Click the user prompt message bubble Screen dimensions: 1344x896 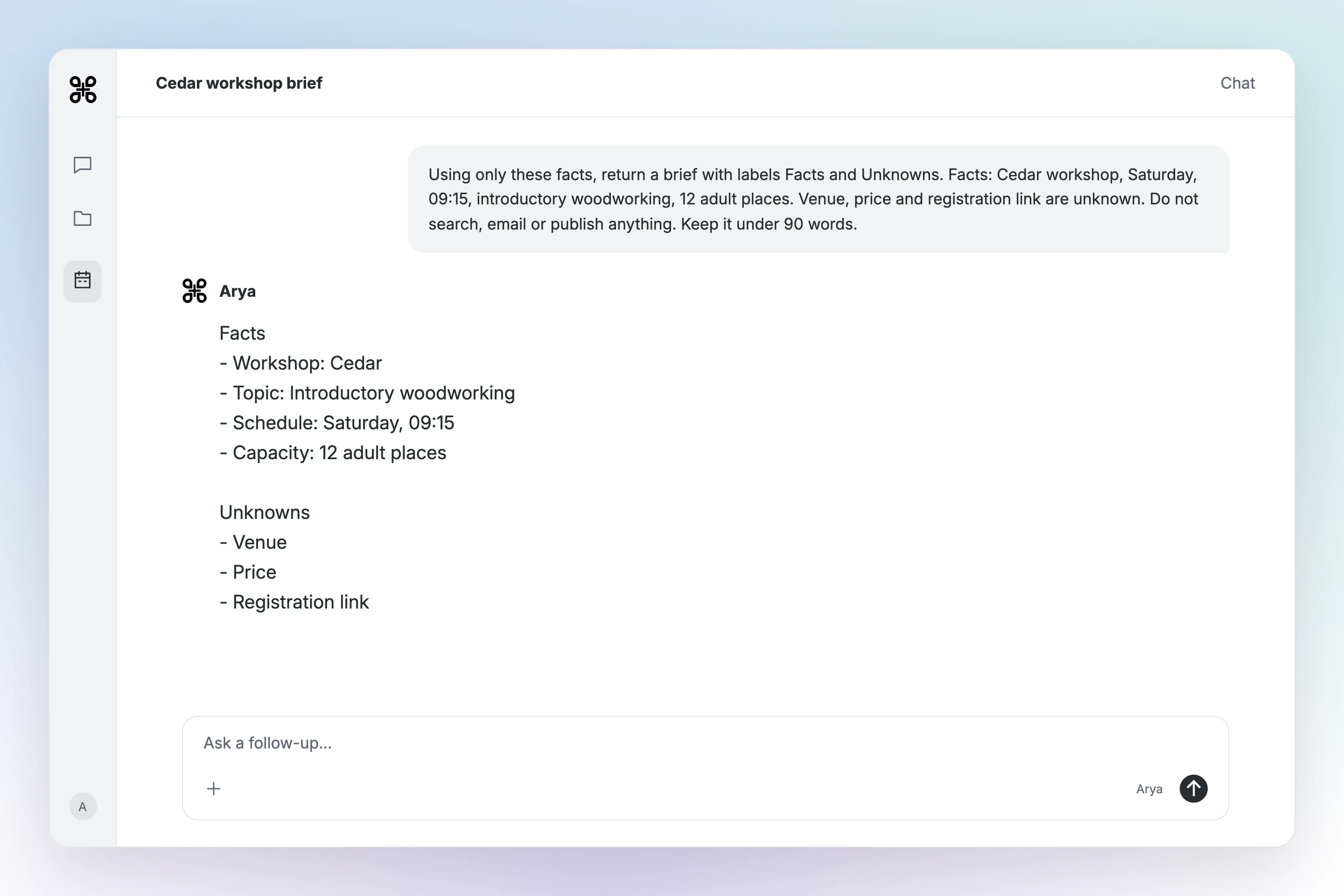818,199
